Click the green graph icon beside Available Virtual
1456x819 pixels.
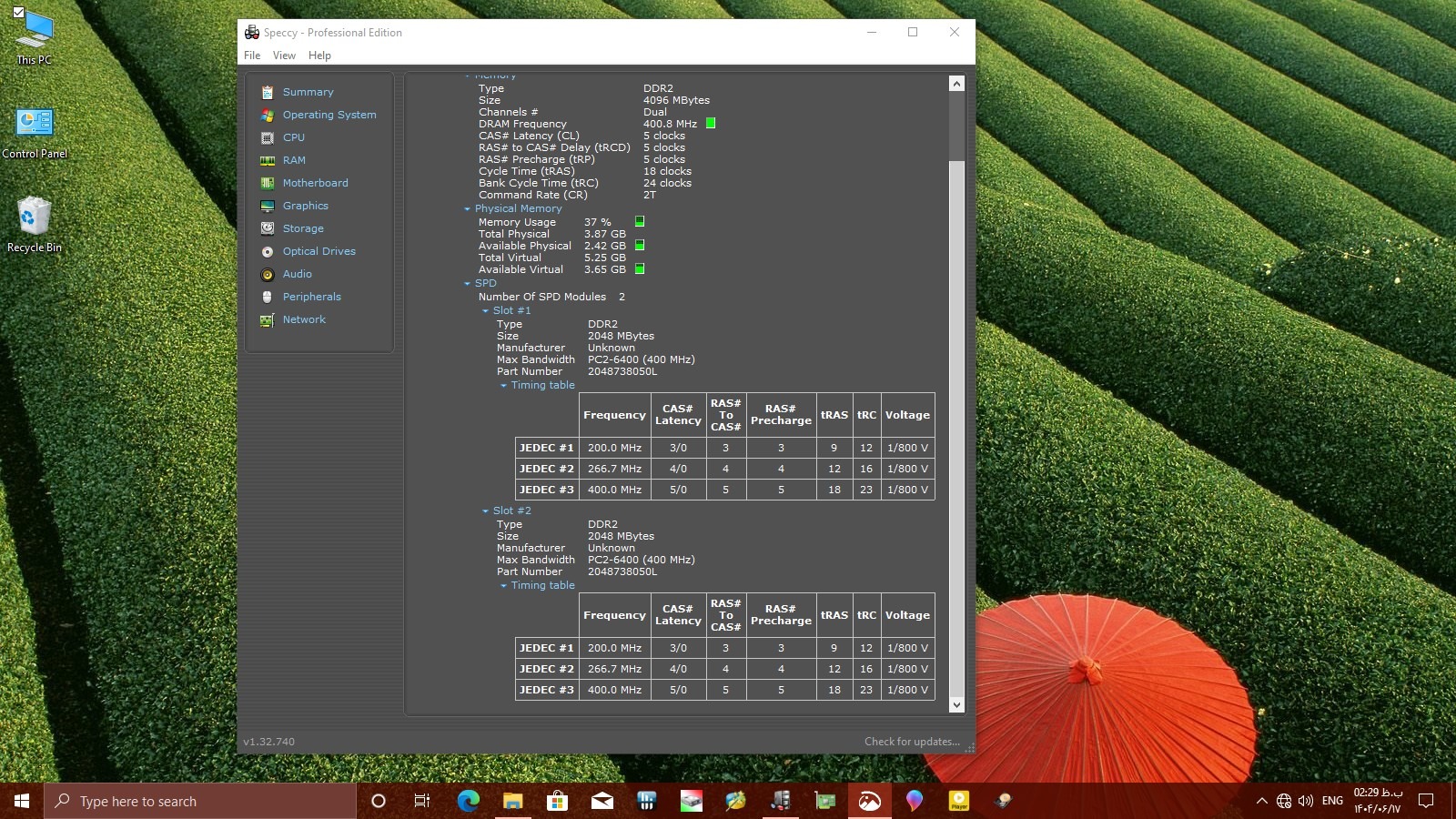pyautogui.click(x=640, y=268)
